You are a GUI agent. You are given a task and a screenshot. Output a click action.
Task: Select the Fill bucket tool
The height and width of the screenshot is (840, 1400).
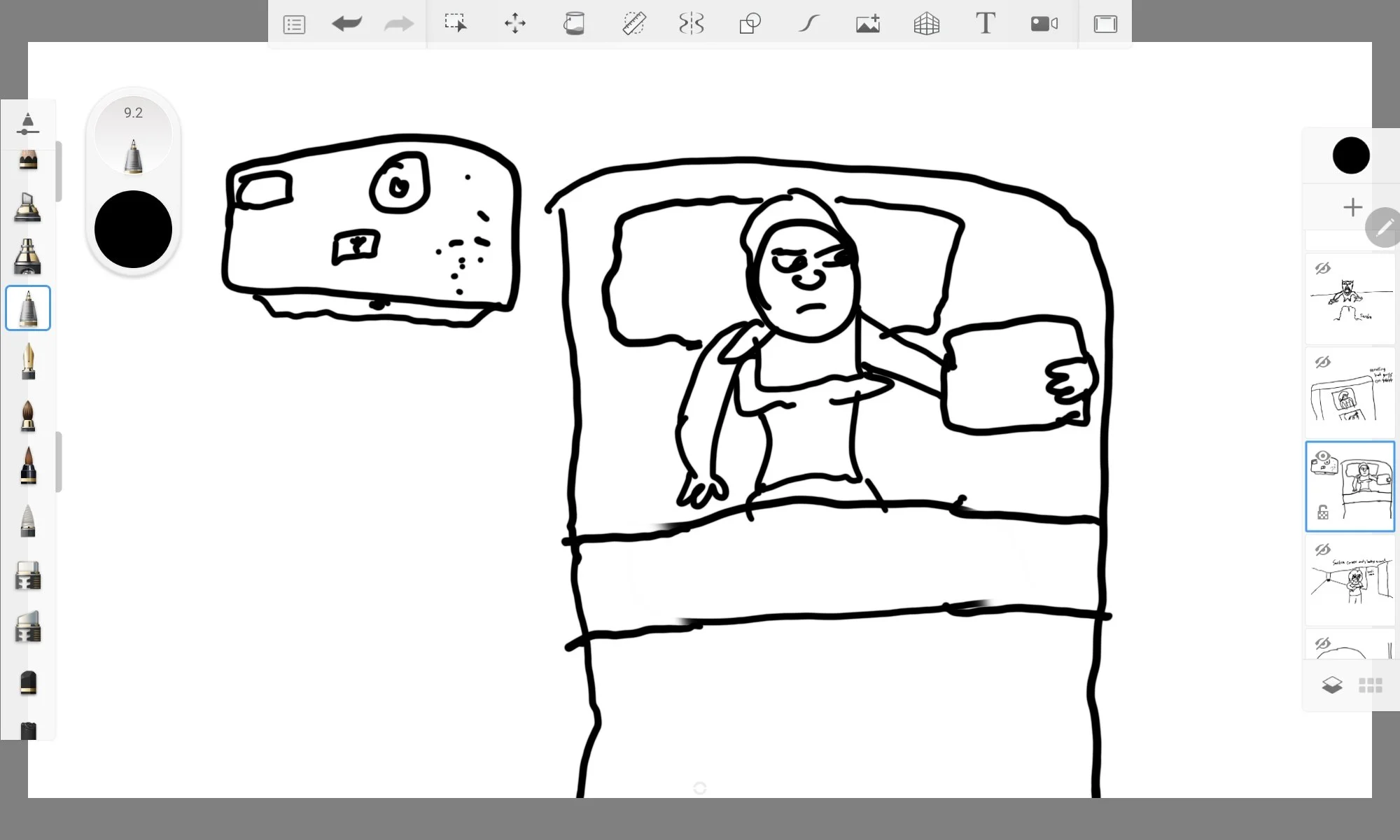574,23
